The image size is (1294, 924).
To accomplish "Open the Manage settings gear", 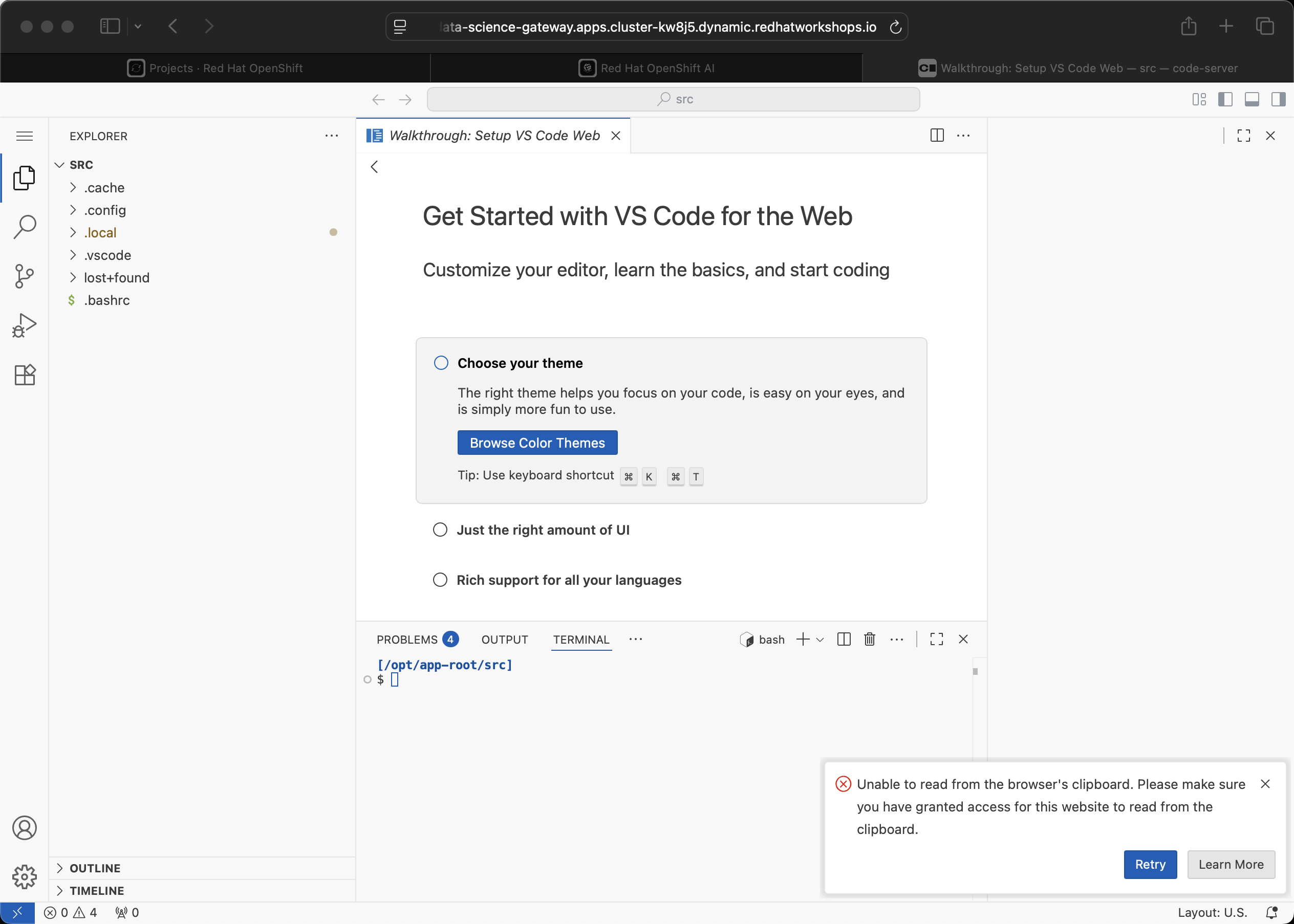I will 25,877.
